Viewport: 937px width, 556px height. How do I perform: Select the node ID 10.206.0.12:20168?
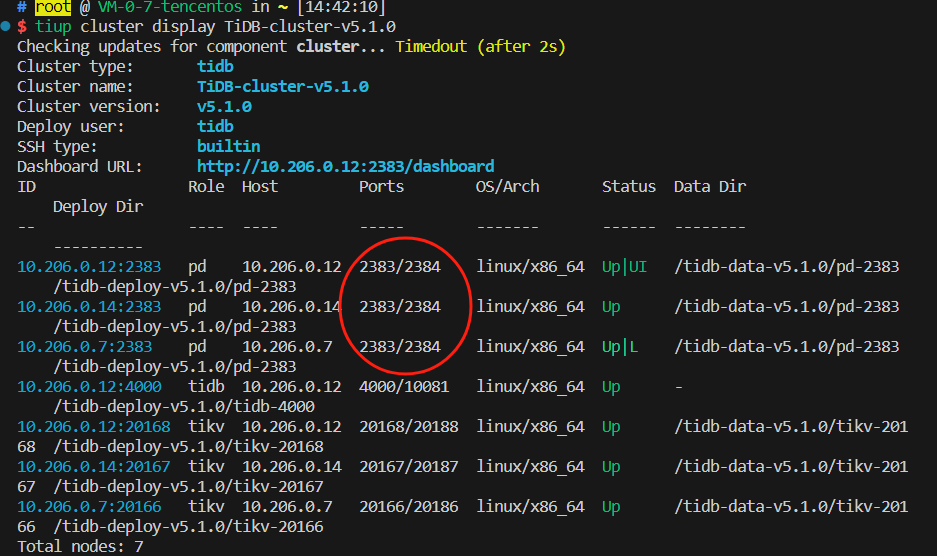tap(93, 427)
